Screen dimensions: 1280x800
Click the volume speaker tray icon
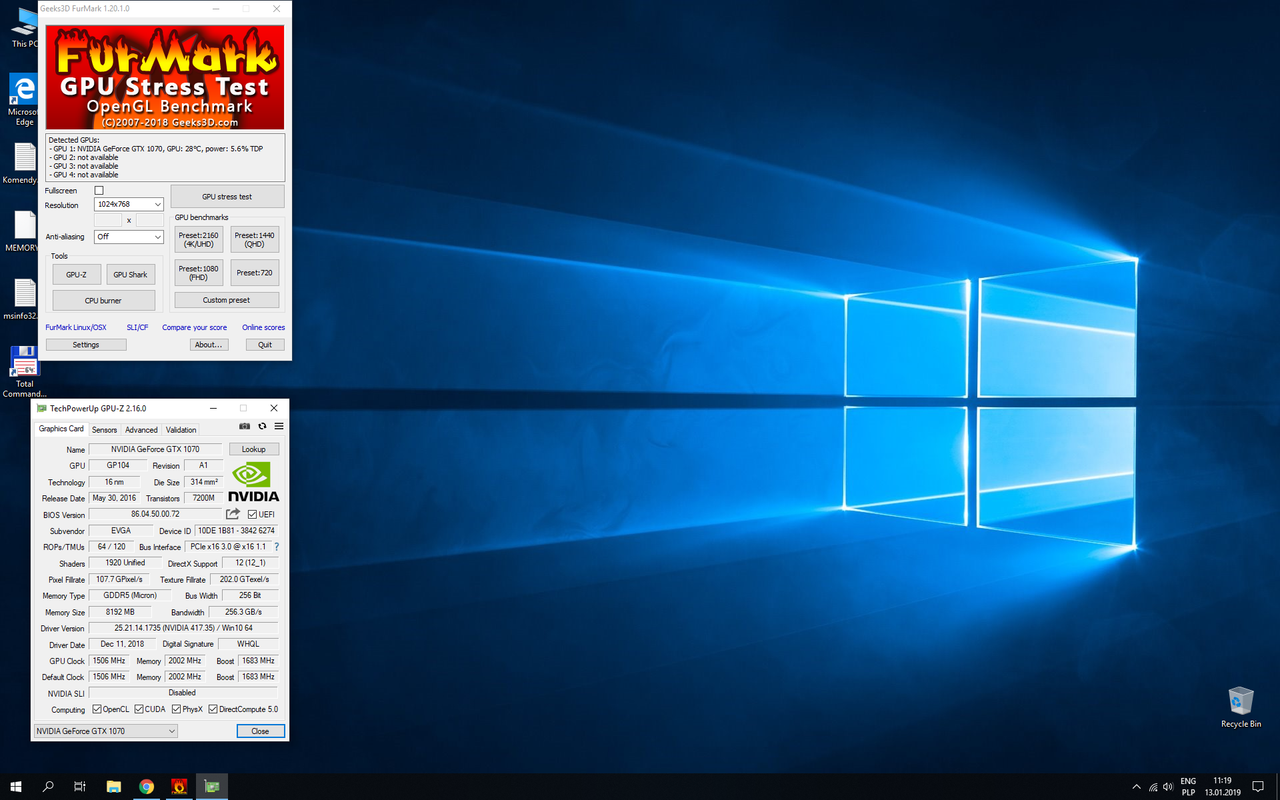1168,787
